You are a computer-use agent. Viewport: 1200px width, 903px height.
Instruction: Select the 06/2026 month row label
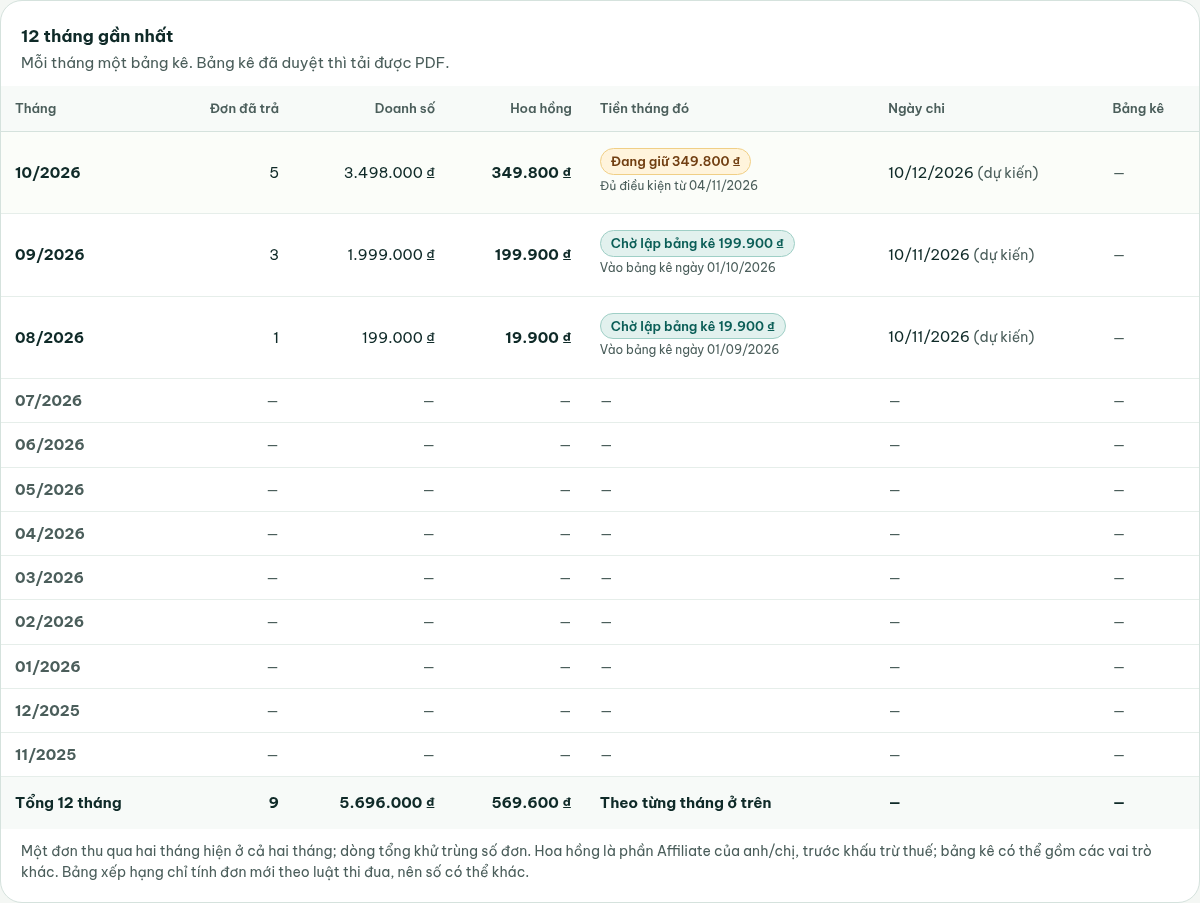tap(50, 445)
